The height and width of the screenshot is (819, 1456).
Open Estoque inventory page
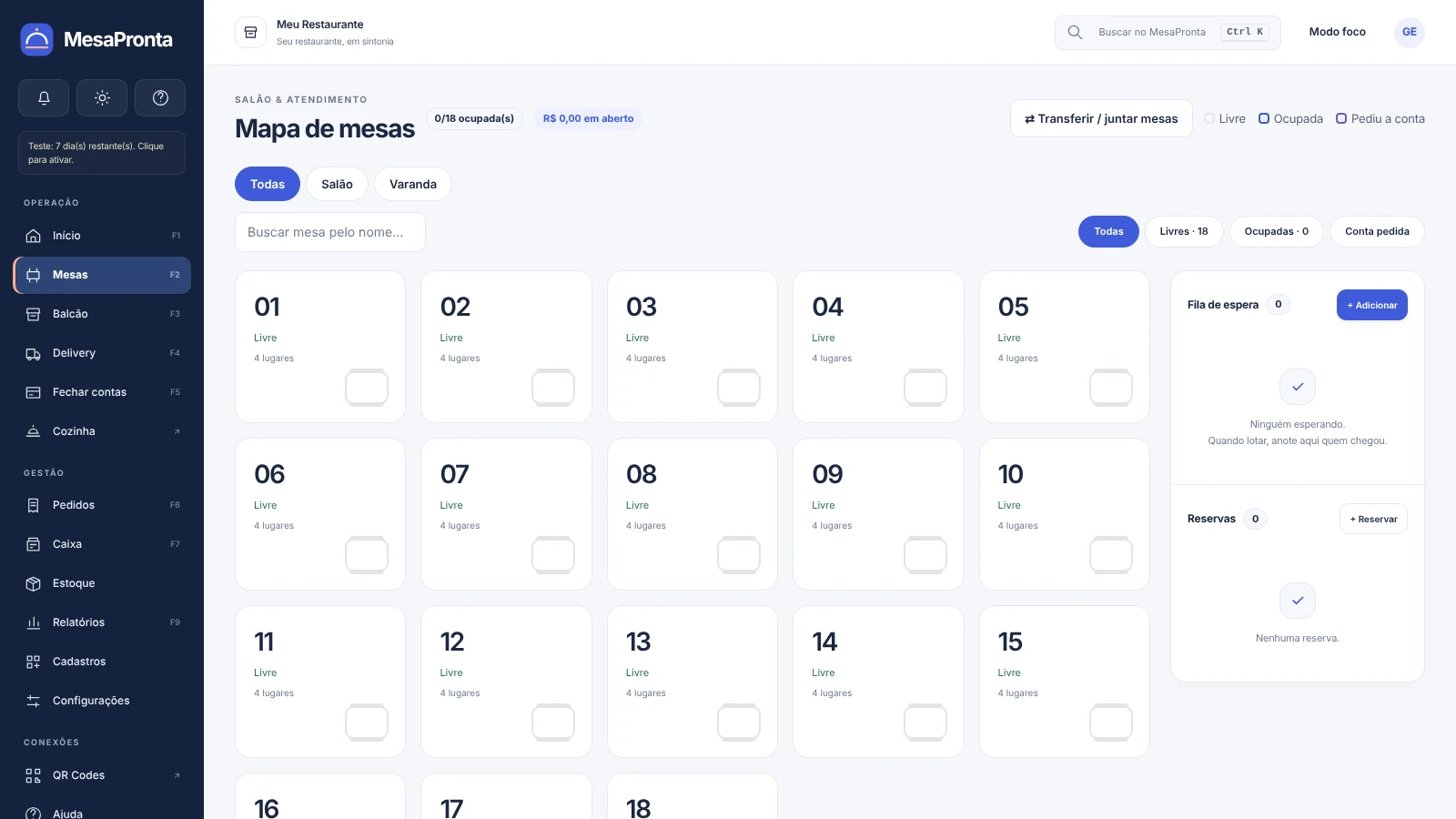click(x=102, y=583)
